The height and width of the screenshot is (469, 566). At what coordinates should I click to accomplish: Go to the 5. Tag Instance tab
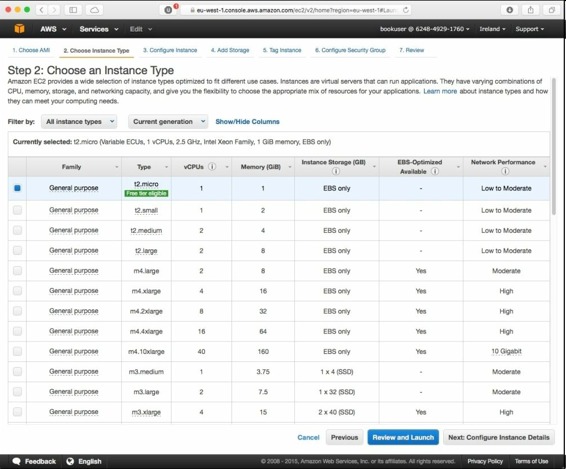pyautogui.click(x=282, y=50)
